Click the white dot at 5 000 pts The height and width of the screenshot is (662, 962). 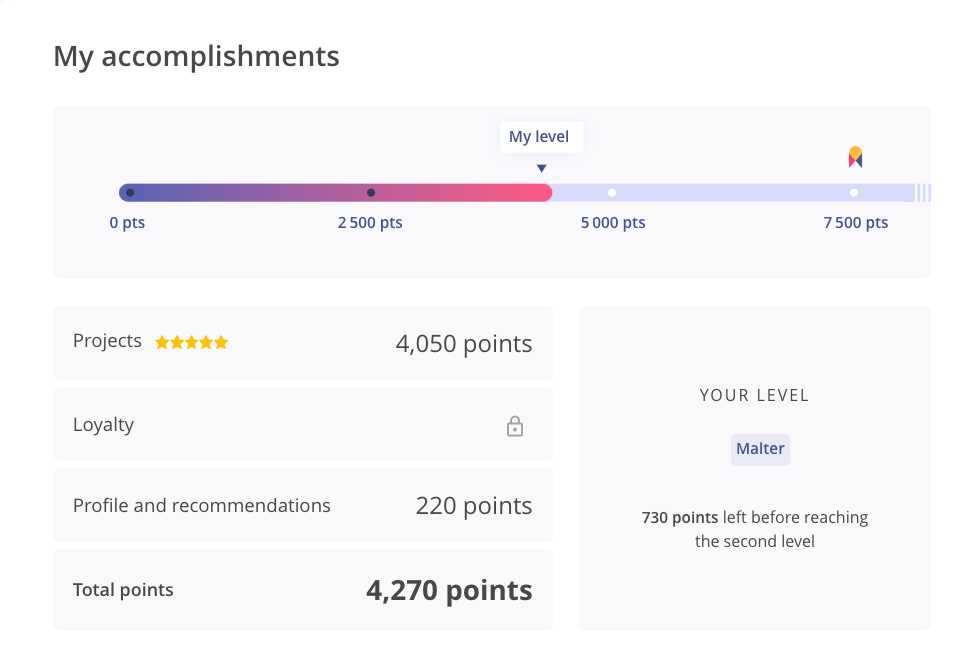tap(612, 193)
